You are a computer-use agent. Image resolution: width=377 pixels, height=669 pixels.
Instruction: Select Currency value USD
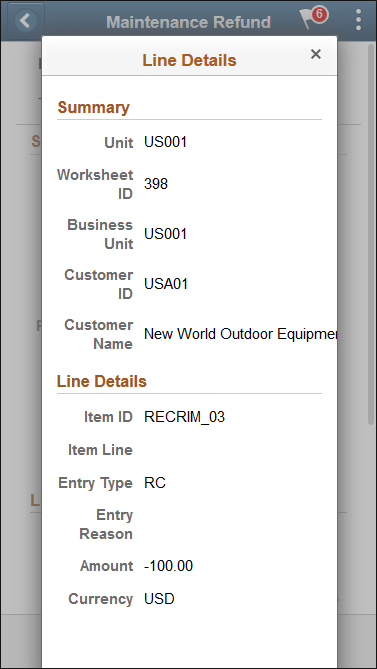point(160,599)
